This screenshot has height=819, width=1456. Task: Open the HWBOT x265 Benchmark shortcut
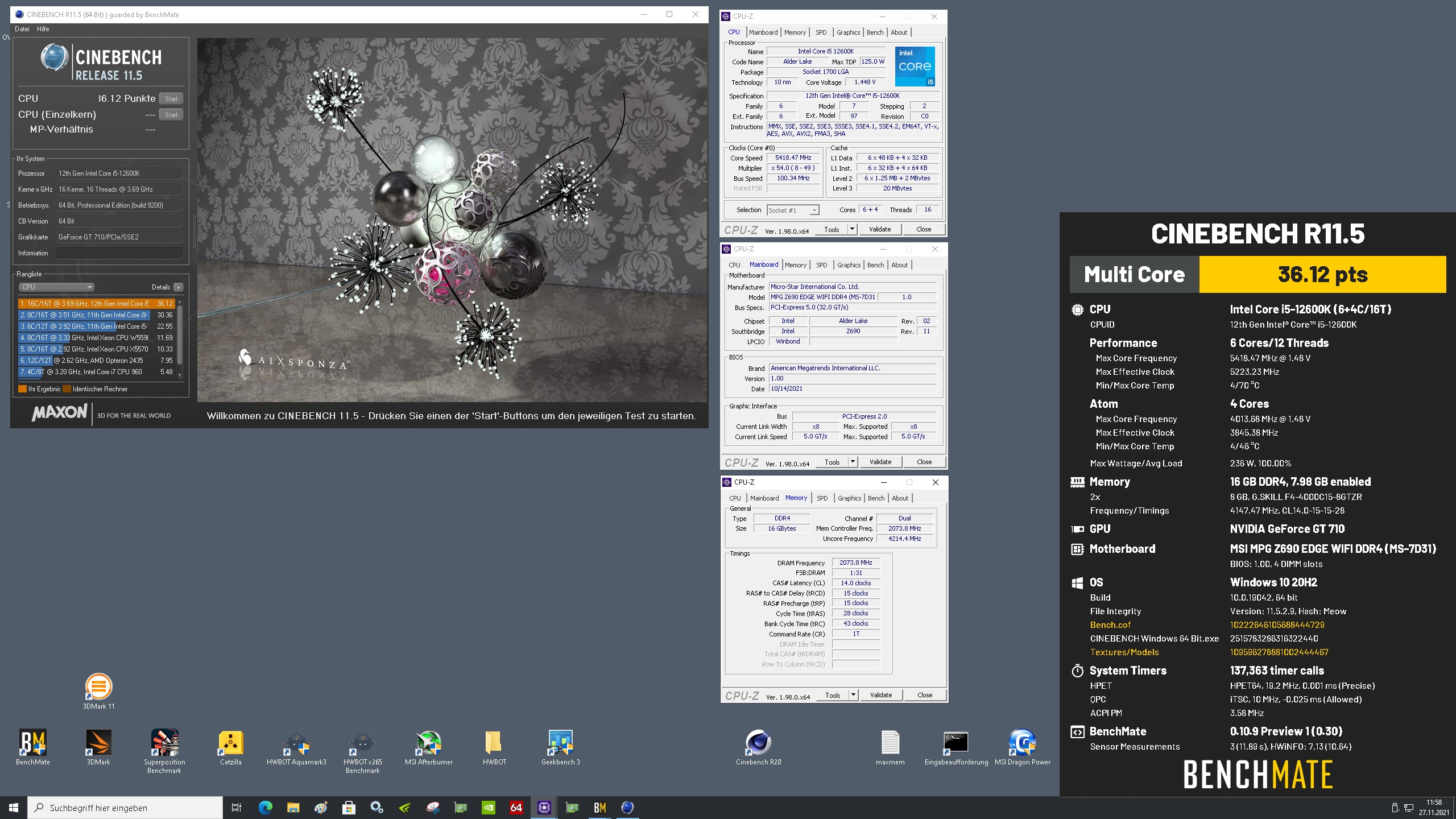click(x=363, y=751)
